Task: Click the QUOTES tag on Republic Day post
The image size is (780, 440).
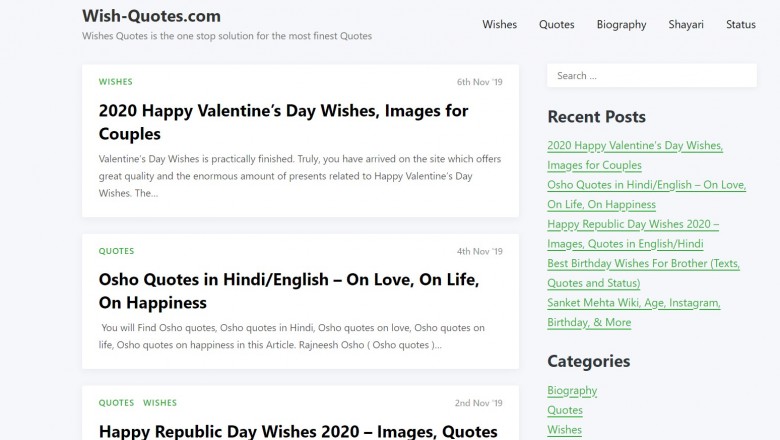Action: (116, 403)
